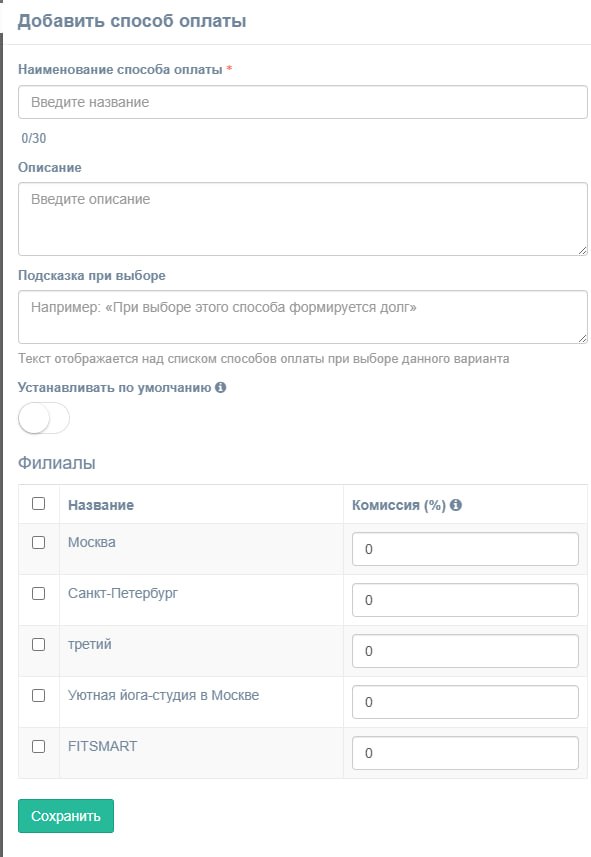591x857 pixels.
Task: Click the commission field for третий
Action: [465, 651]
